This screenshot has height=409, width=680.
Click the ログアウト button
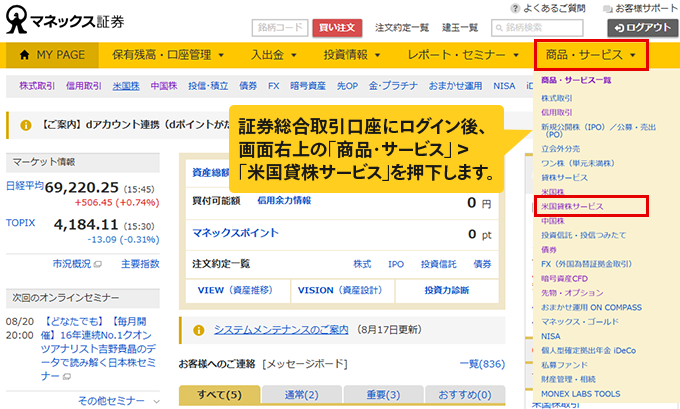642,28
